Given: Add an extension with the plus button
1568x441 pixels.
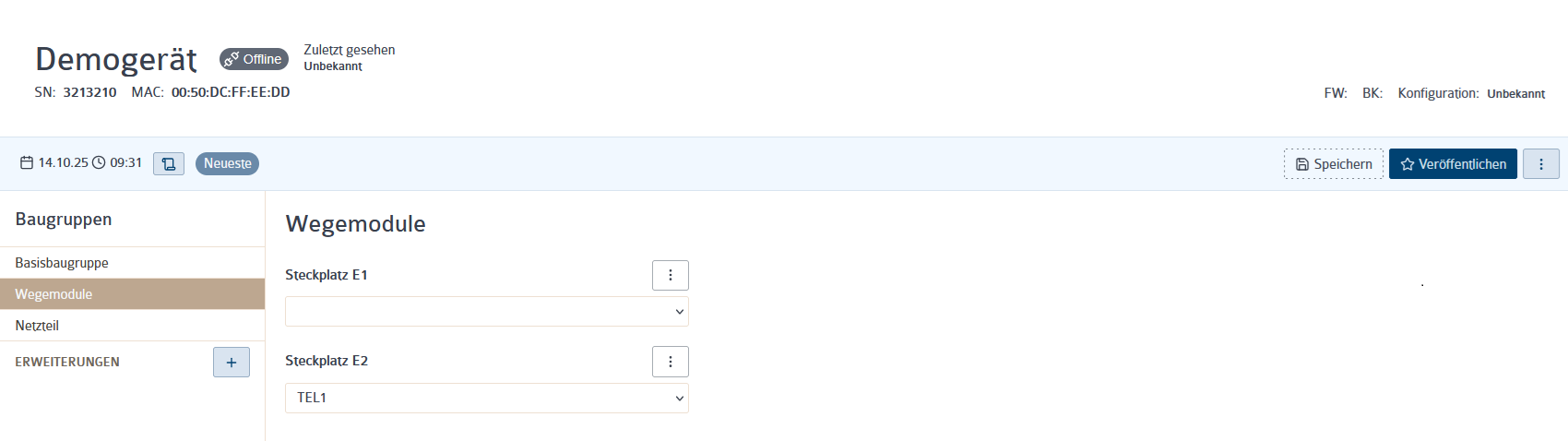Looking at the screenshot, I should pyautogui.click(x=232, y=363).
